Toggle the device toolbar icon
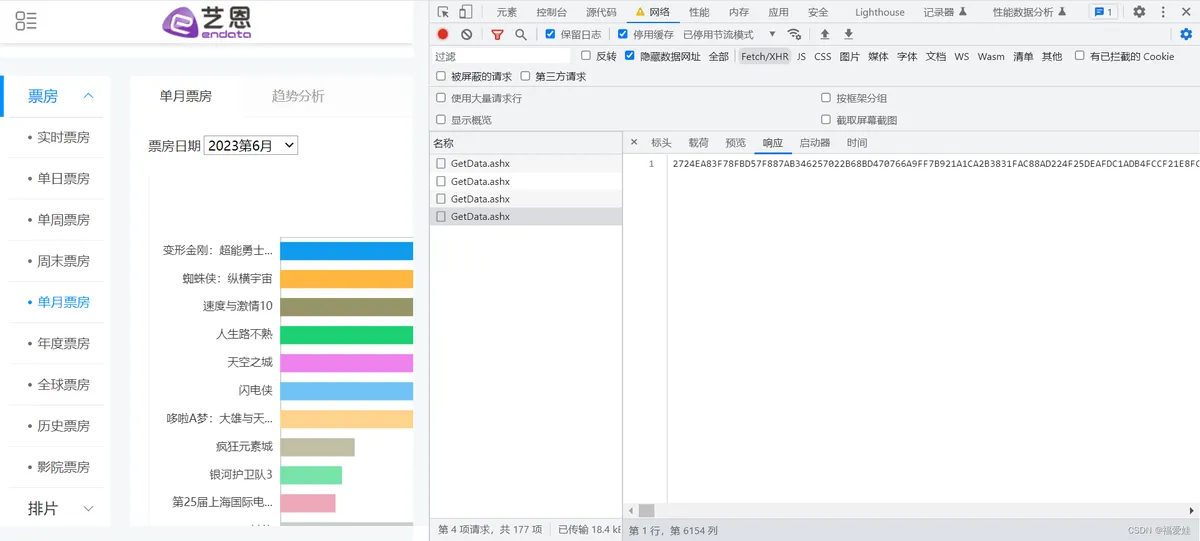The height and width of the screenshot is (541, 1200). pyautogui.click(x=466, y=12)
